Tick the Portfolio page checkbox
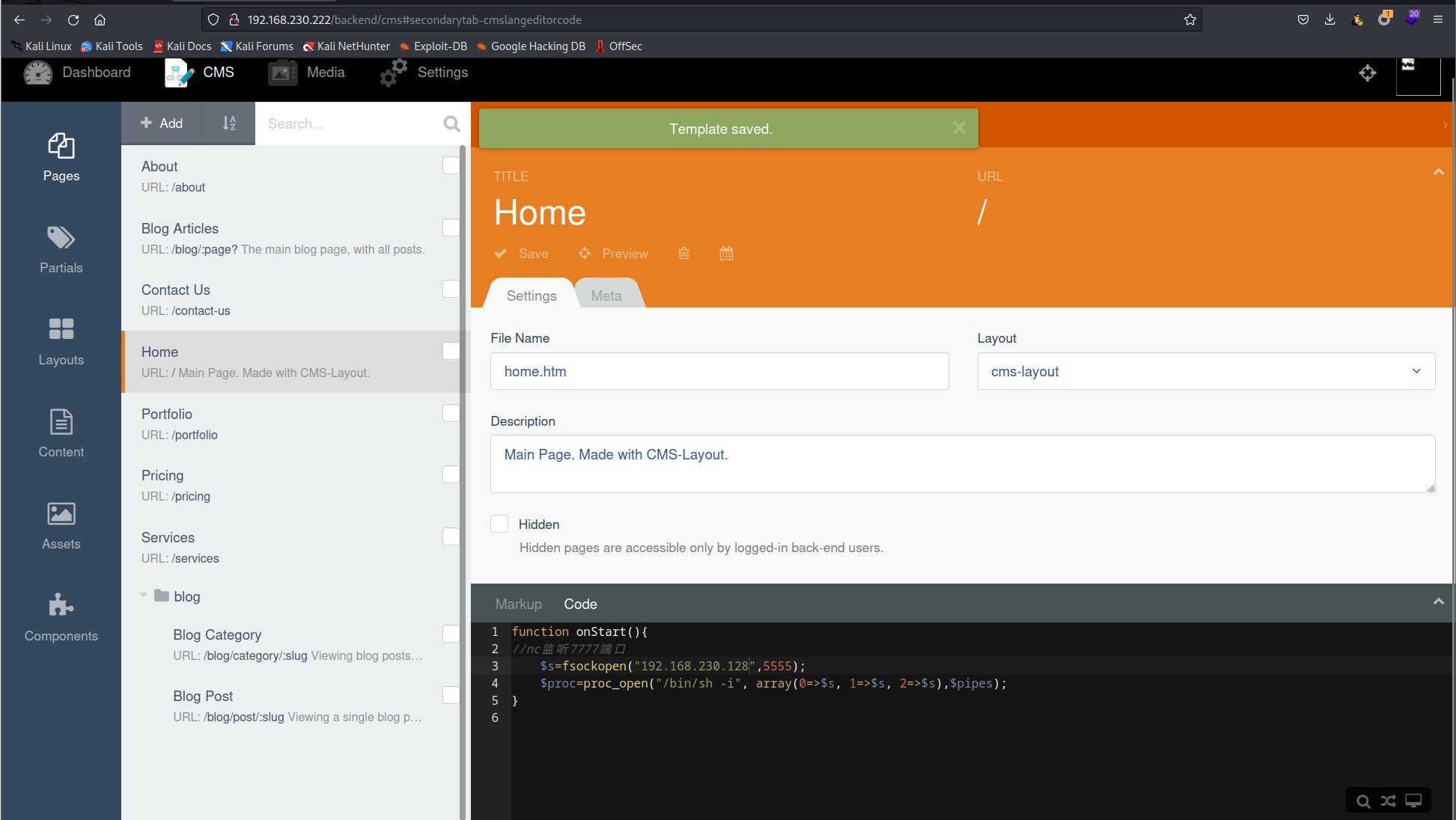 point(451,413)
